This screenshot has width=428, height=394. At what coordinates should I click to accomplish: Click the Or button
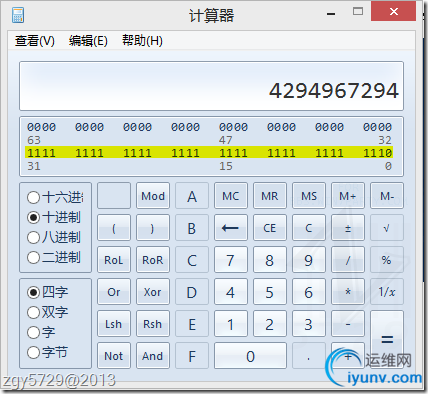114,292
